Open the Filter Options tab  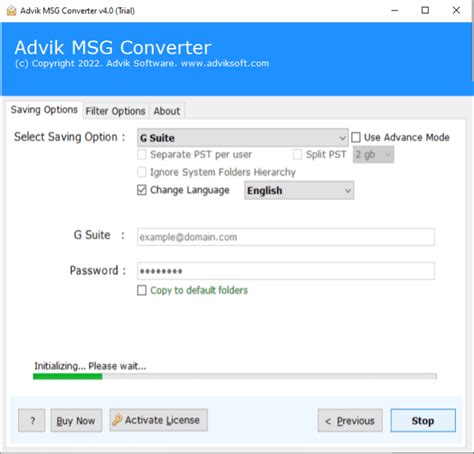115,111
